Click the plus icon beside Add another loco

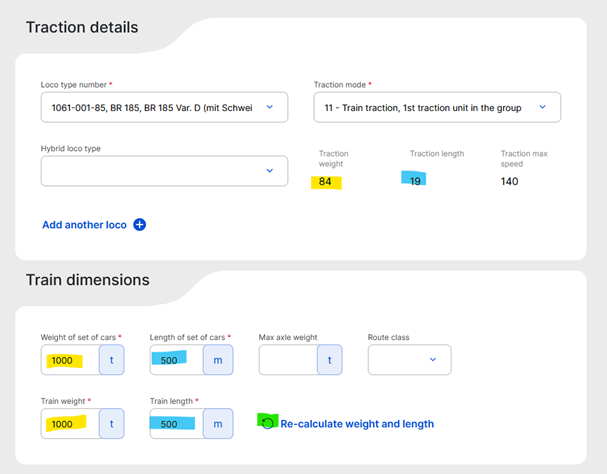[x=139, y=225]
